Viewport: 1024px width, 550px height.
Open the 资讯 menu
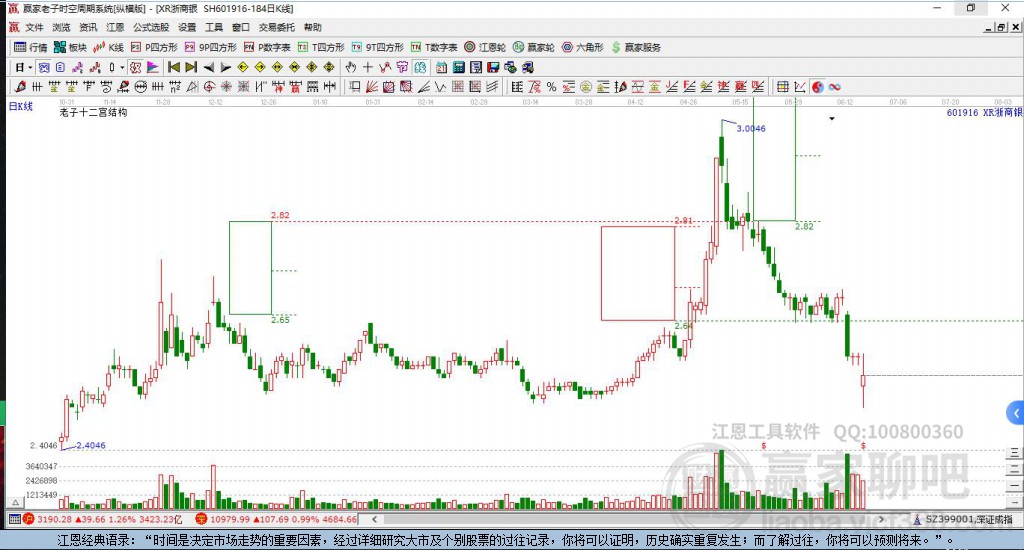pyautogui.click(x=88, y=27)
